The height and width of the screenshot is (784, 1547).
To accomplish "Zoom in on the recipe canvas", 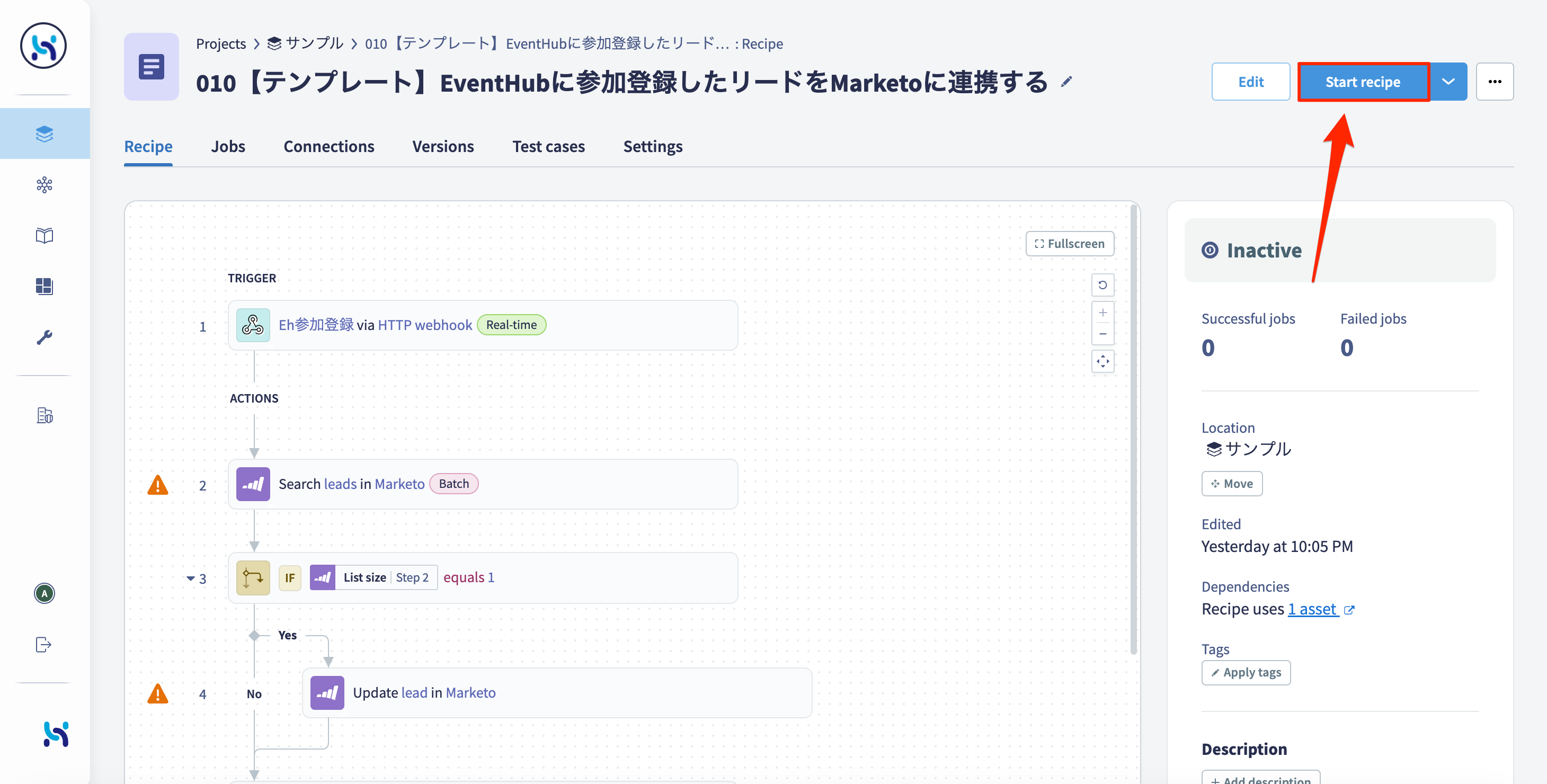I will (1103, 312).
